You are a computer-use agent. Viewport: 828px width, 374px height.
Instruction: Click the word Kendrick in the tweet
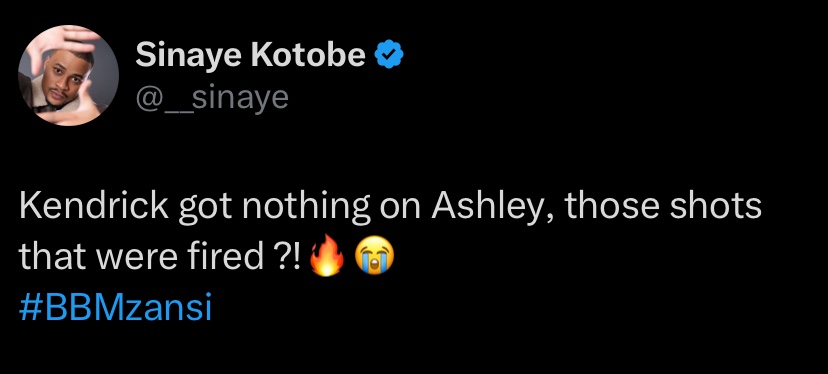pyautogui.click(x=94, y=207)
